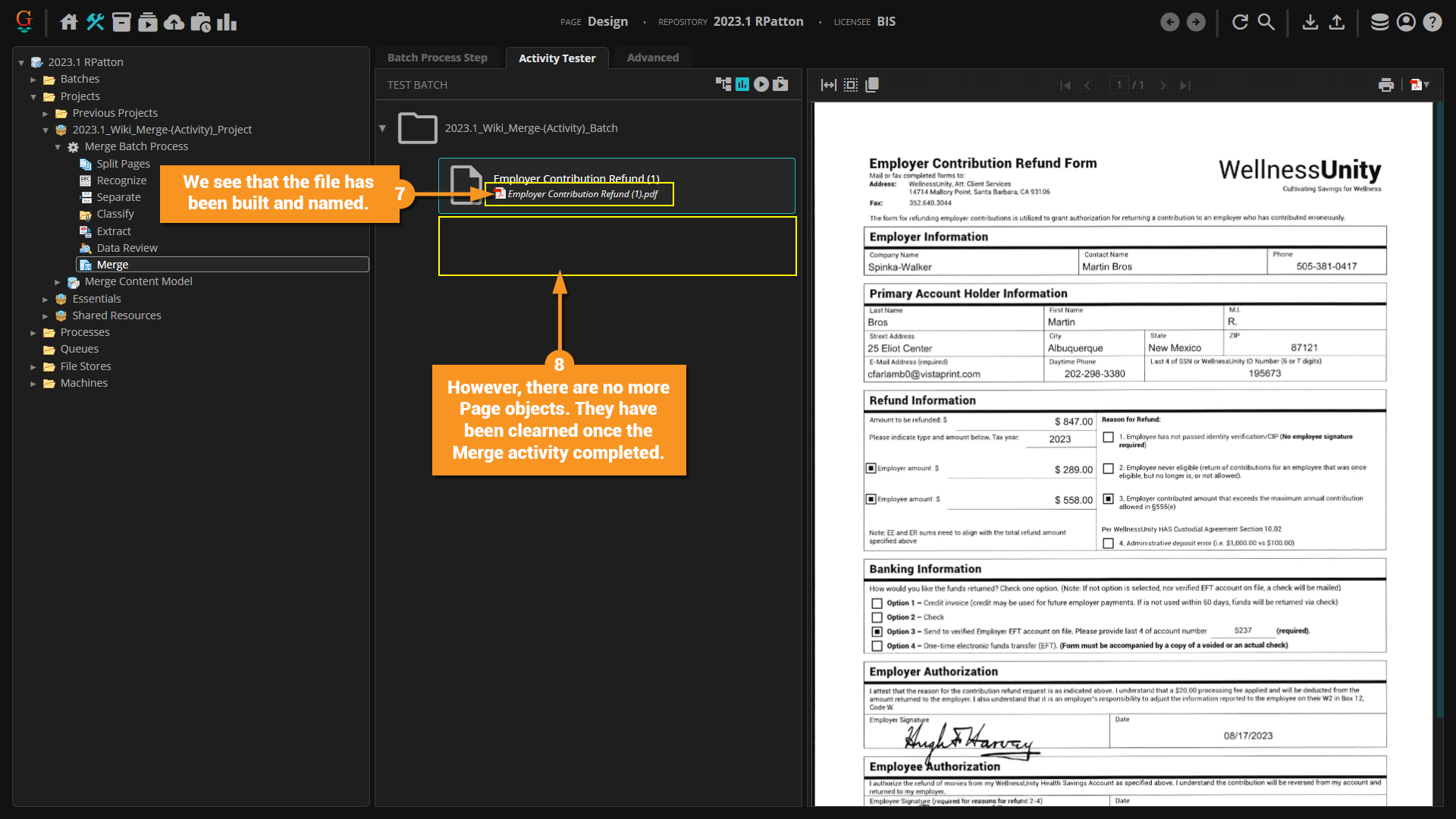
Task: Click the user account icon
Action: [1406, 22]
